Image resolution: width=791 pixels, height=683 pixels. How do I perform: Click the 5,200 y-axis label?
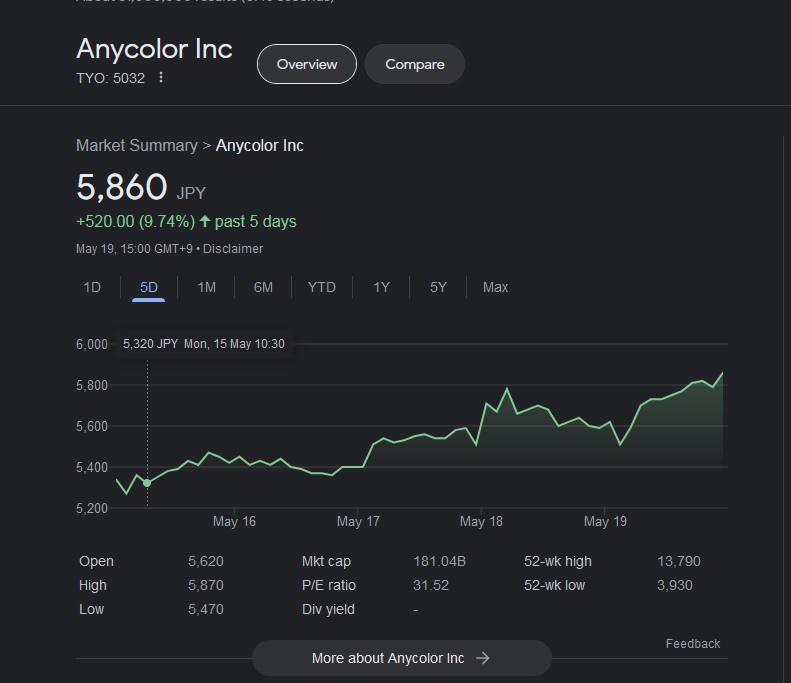(92, 508)
